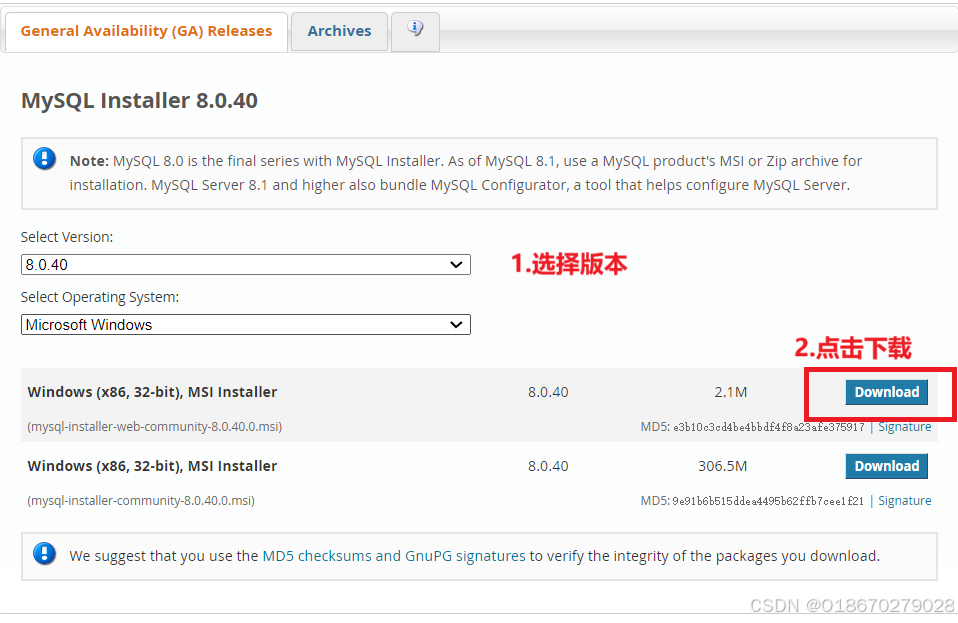This screenshot has height=623, width=958.
Task: Open the Select Operating System dropdown
Action: pos(246,324)
